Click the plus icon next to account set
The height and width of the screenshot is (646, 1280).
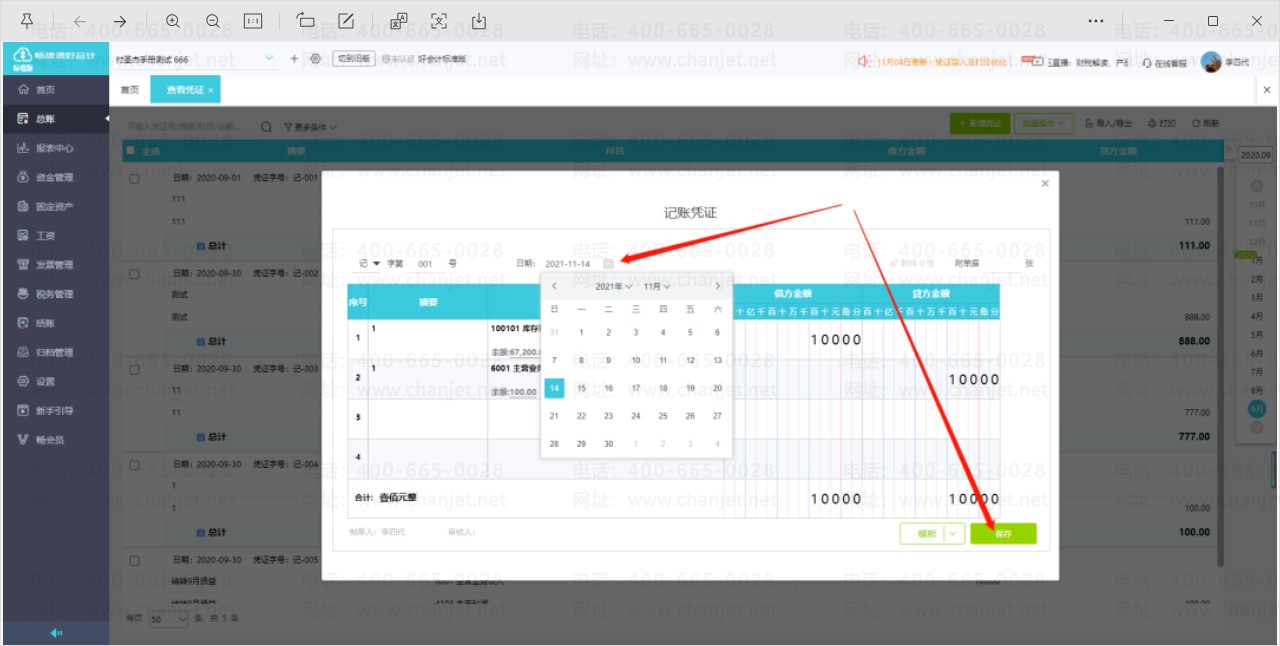click(294, 59)
